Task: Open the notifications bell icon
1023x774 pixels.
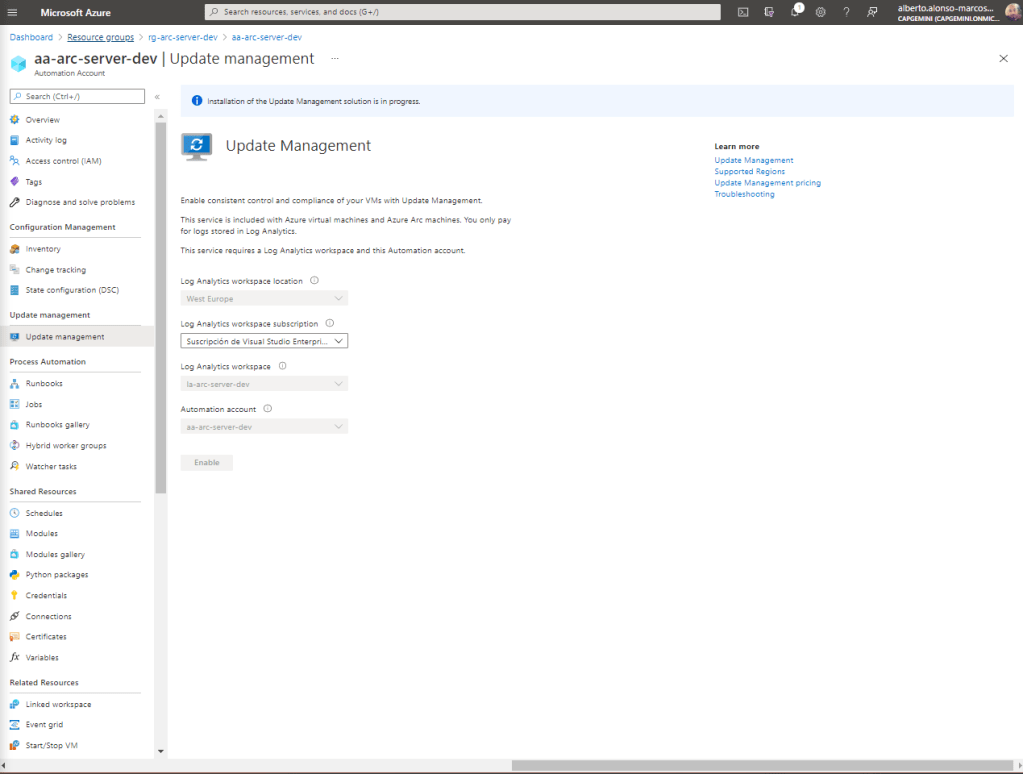Action: click(795, 12)
